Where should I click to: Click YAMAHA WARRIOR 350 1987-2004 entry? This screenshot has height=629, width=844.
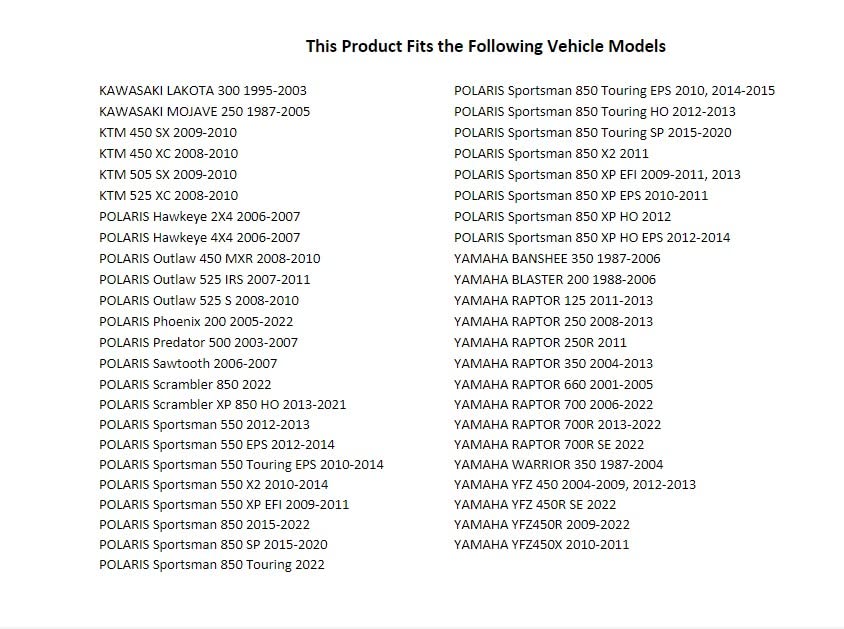[x=559, y=464]
